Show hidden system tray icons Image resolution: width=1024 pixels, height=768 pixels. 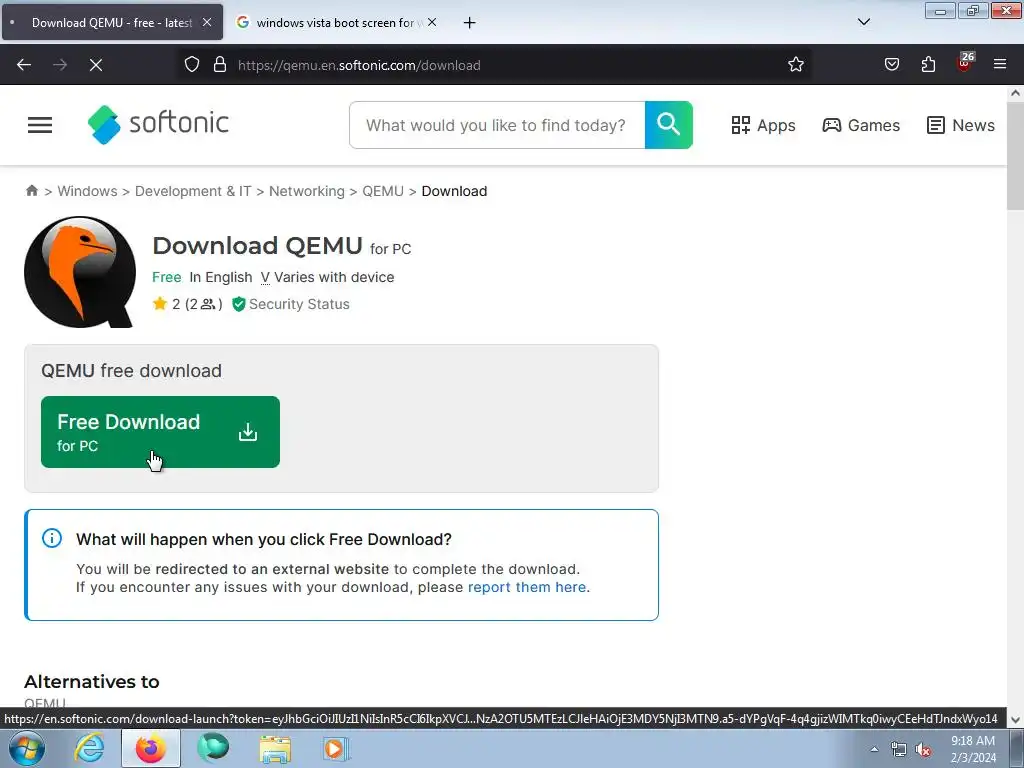click(874, 750)
